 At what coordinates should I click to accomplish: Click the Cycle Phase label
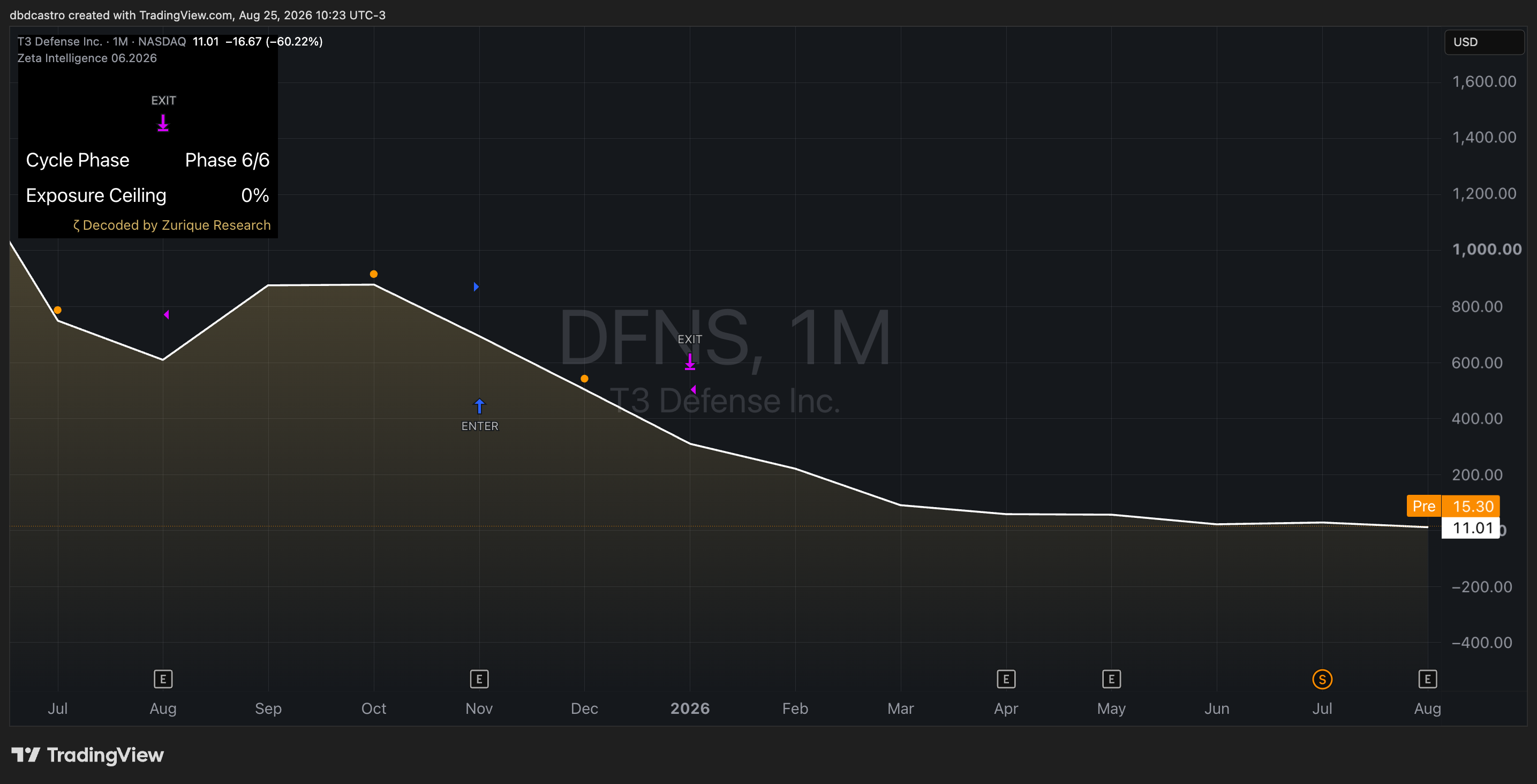coord(78,160)
